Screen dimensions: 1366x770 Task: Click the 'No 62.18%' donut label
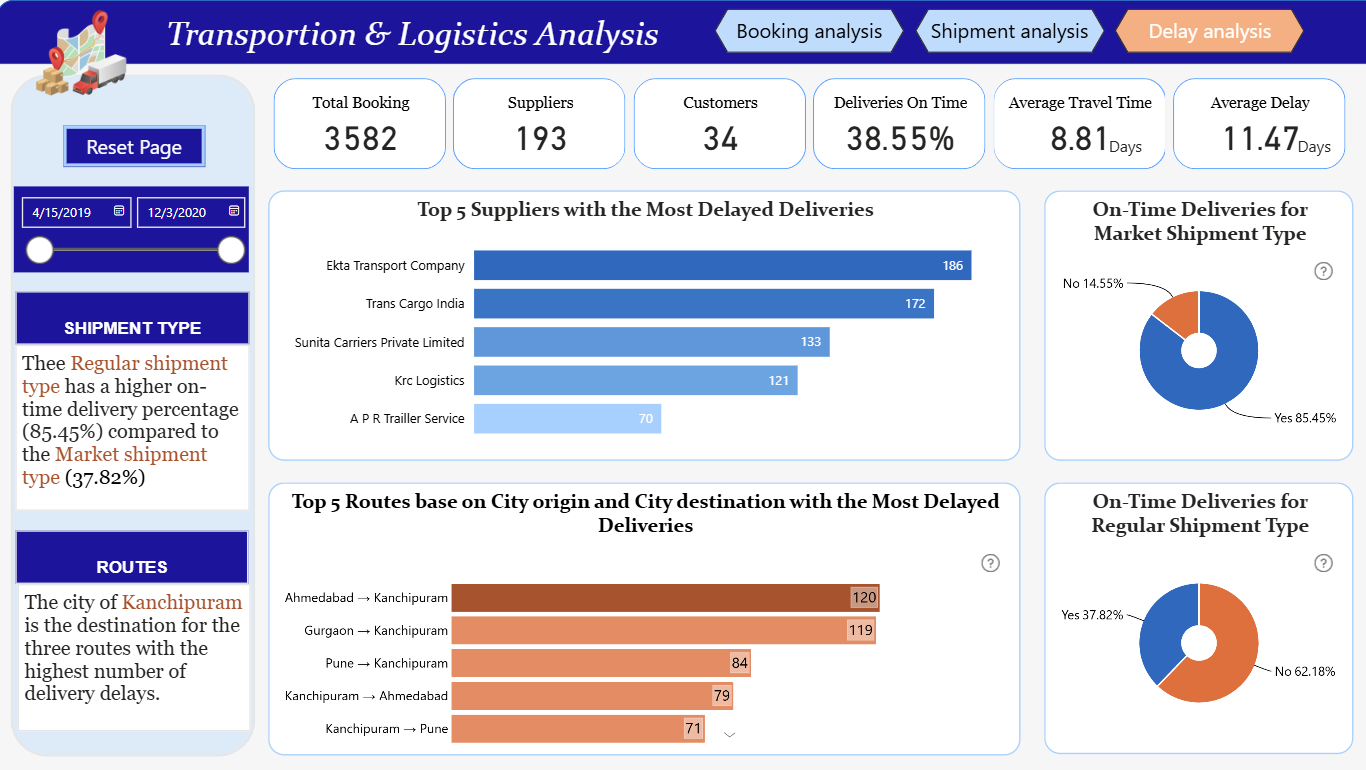click(x=1305, y=671)
